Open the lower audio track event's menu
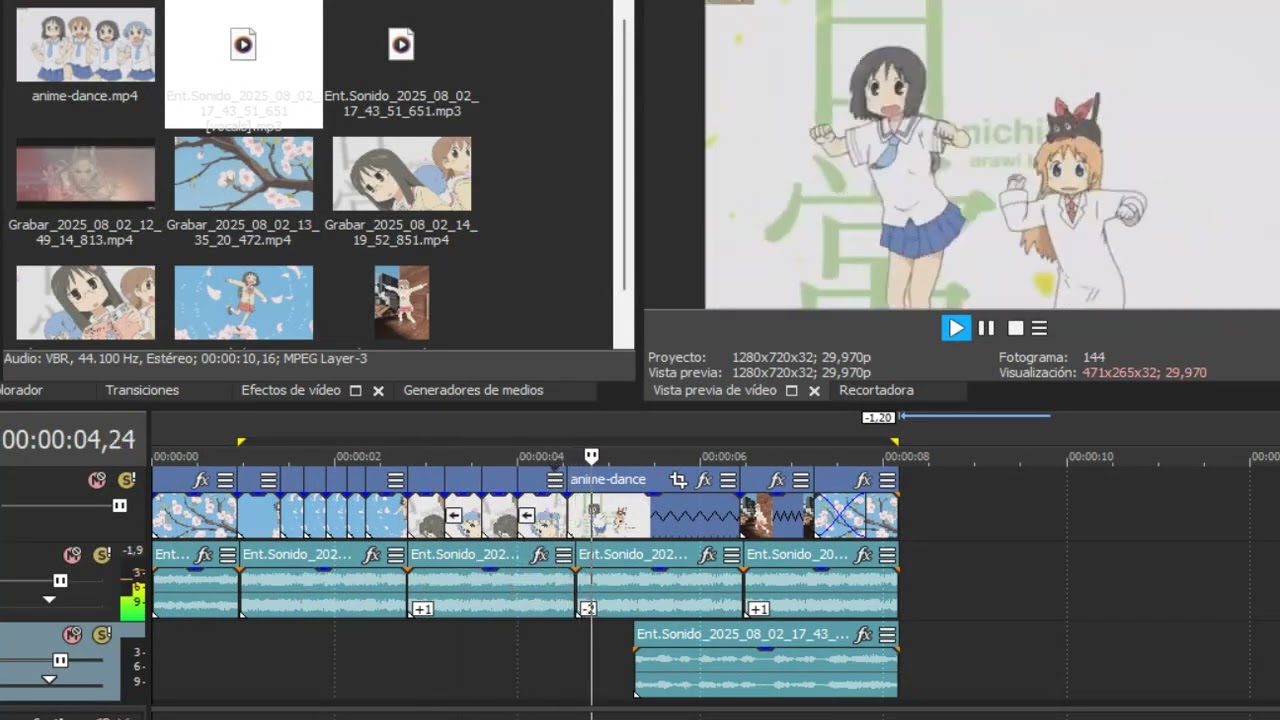The width and height of the screenshot is (1280, 720). [887, 634]
